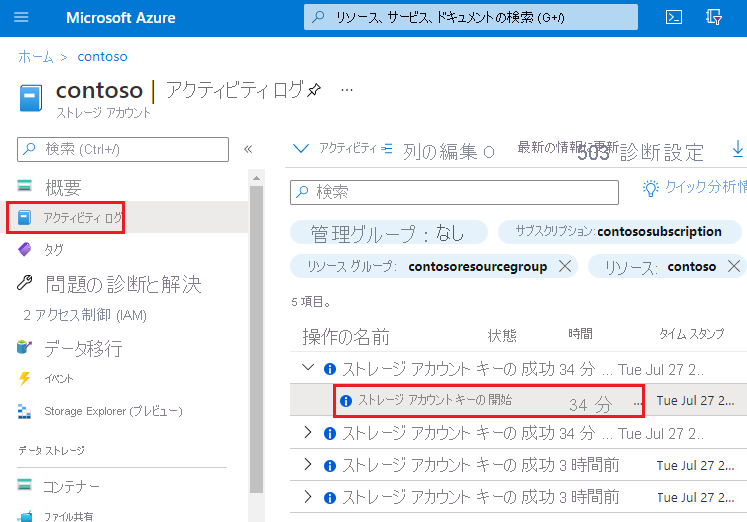Go to ホーム breadcrumb link
Viewport: 747px width, 522px height.
coord(36,57)
